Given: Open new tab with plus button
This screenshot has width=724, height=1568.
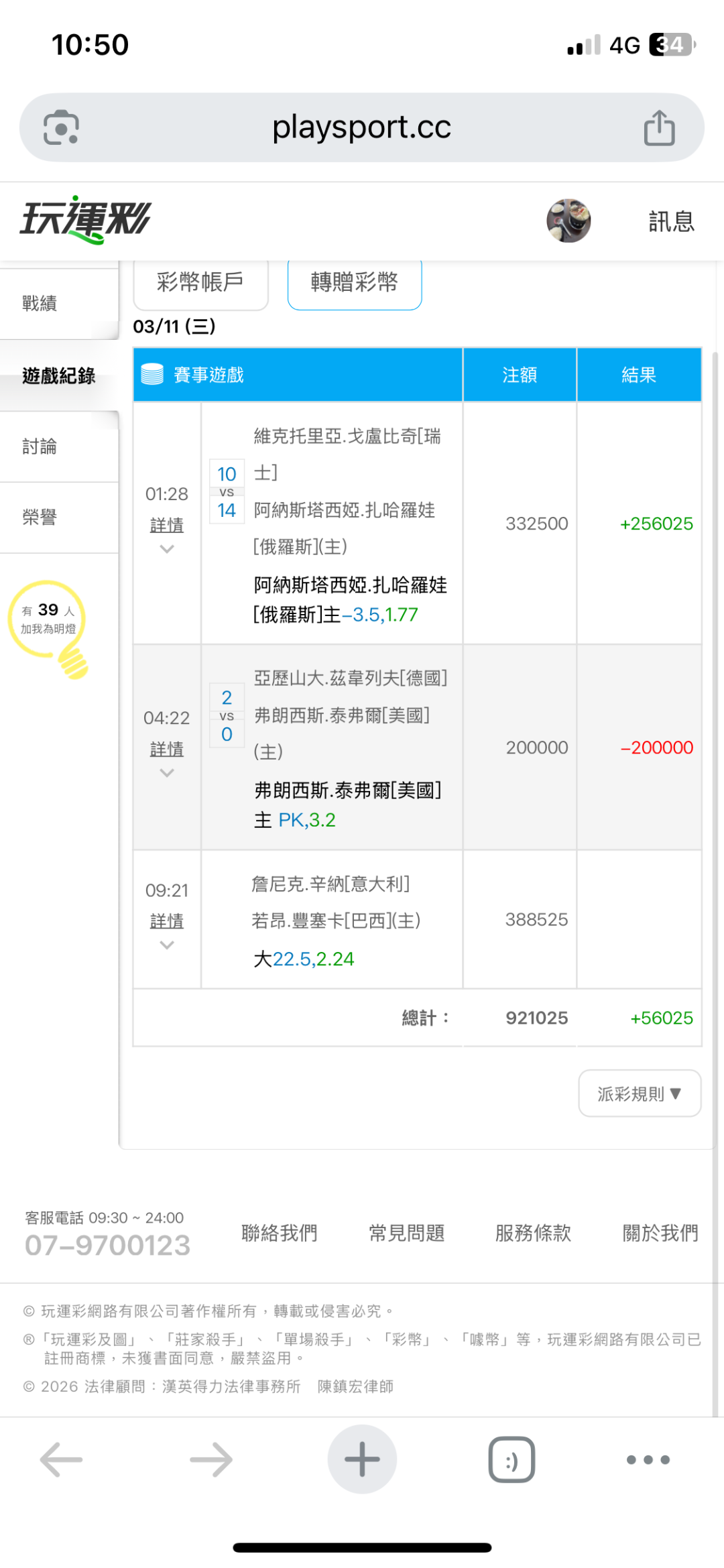Looking at the screenshot, I should [362, 1459].
